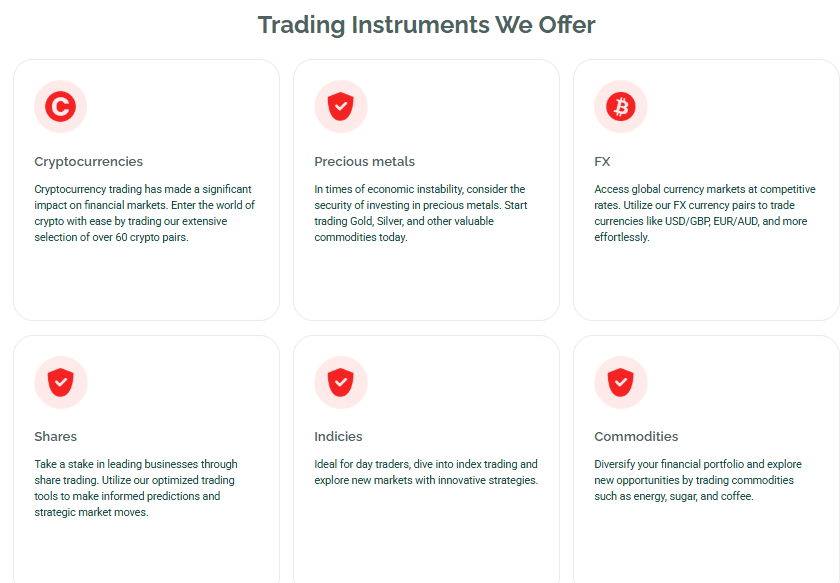The width and height of the screenshot is (840, 583).
Task: Open the Precious metals heading link
Action: pos(364,161)
